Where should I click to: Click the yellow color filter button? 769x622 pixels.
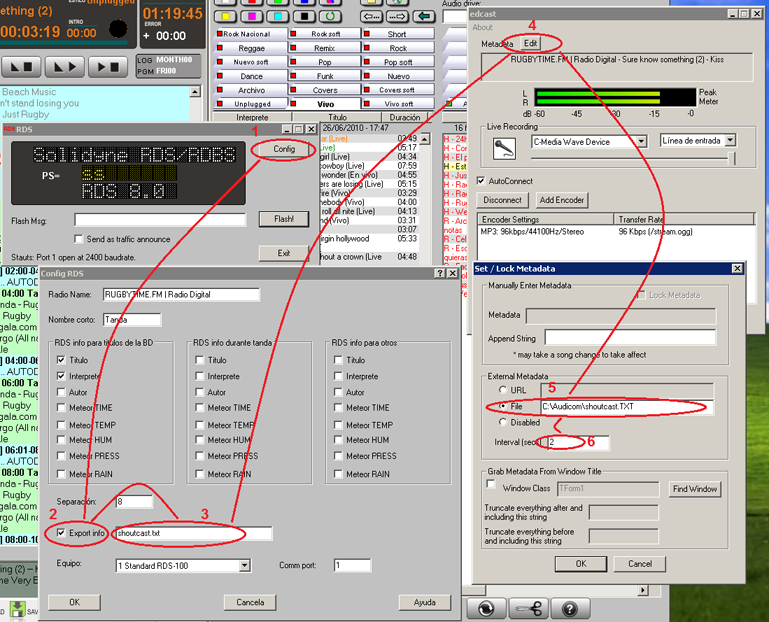pos(226,17)
